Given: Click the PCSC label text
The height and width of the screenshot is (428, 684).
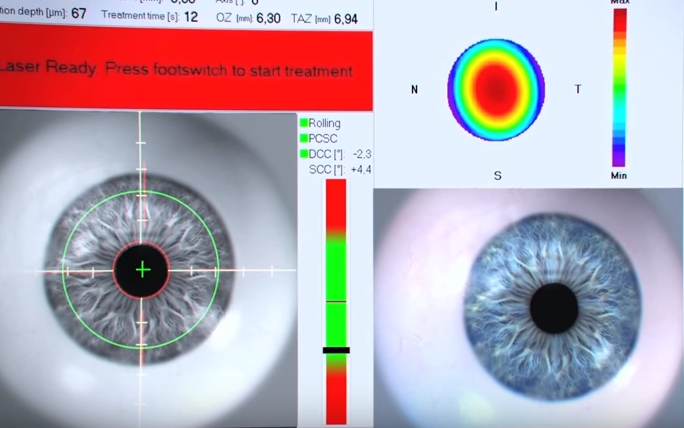Looking at the screenshot, I should point(323,139).
